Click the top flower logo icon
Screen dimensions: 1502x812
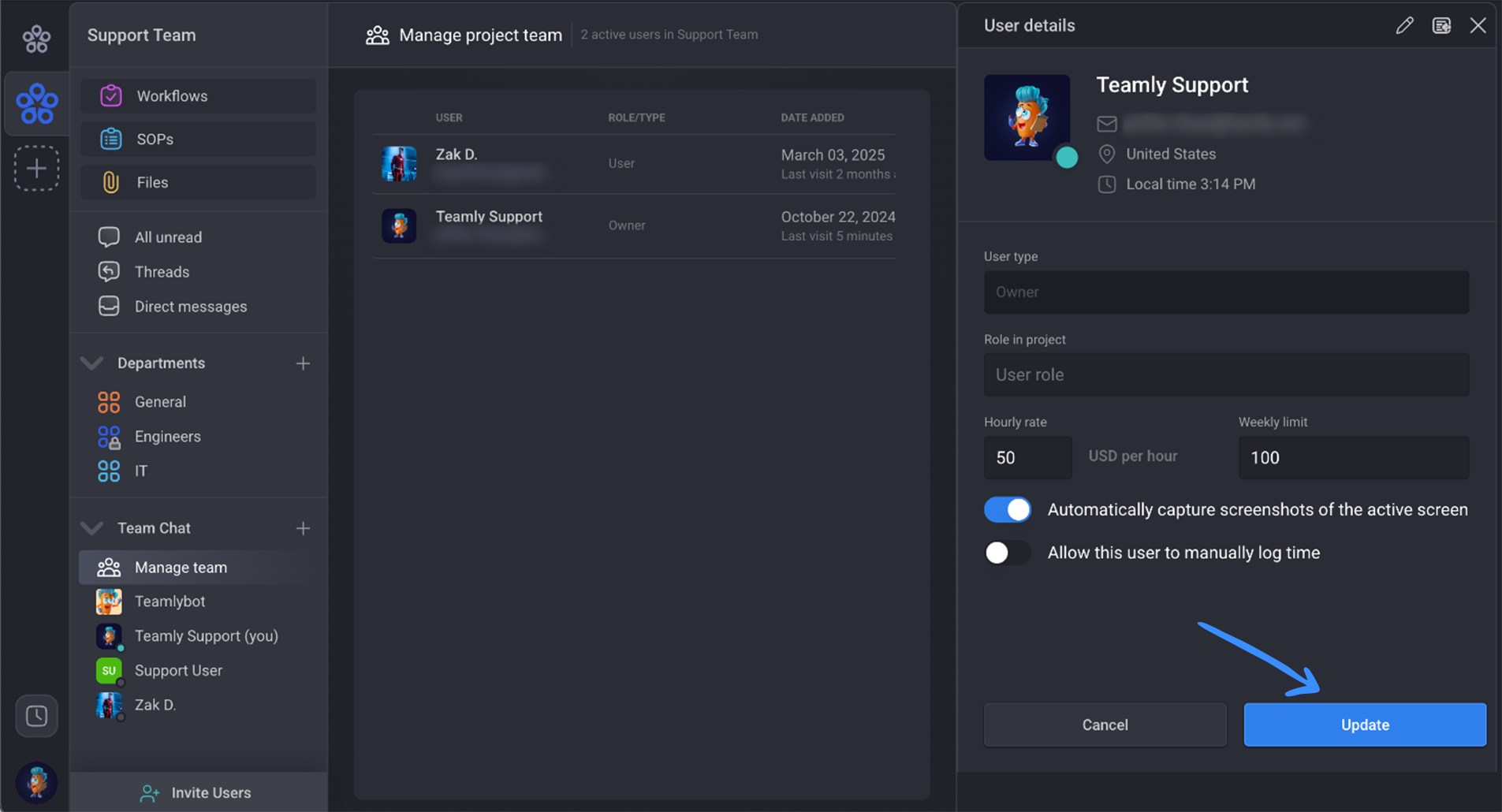coord(36,38)
